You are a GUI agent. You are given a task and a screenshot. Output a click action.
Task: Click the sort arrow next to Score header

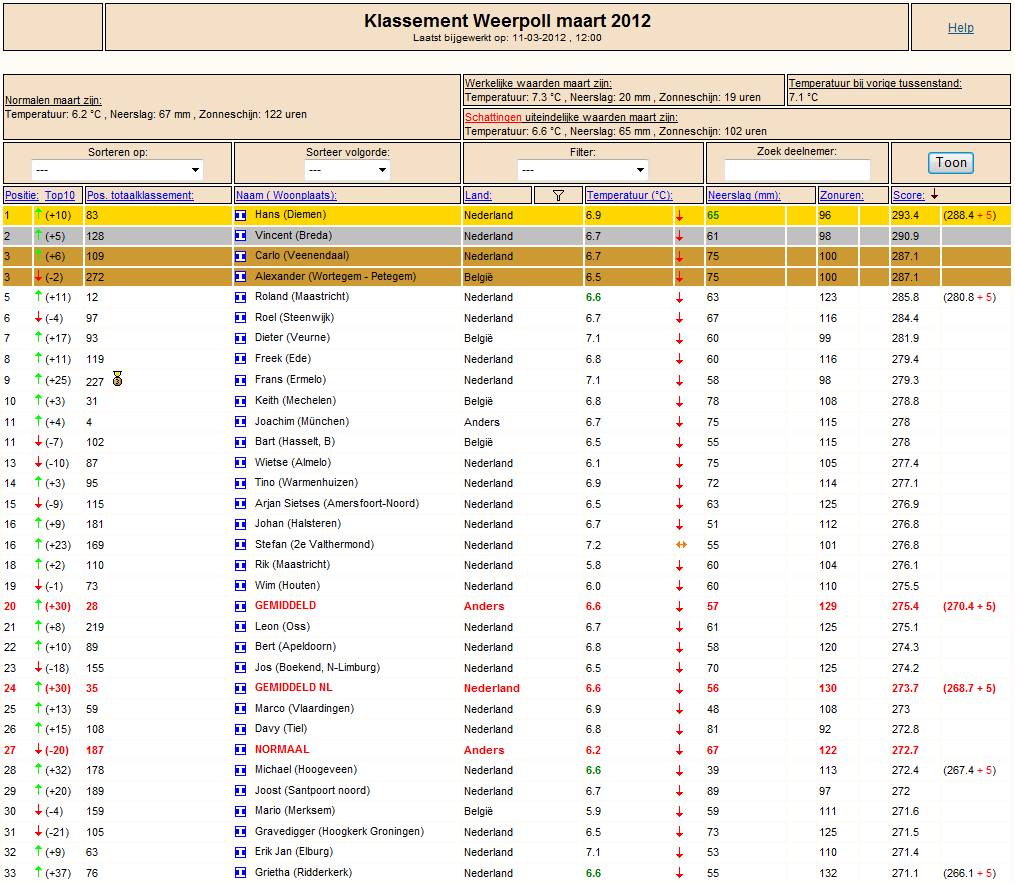[x=934, y=194]
